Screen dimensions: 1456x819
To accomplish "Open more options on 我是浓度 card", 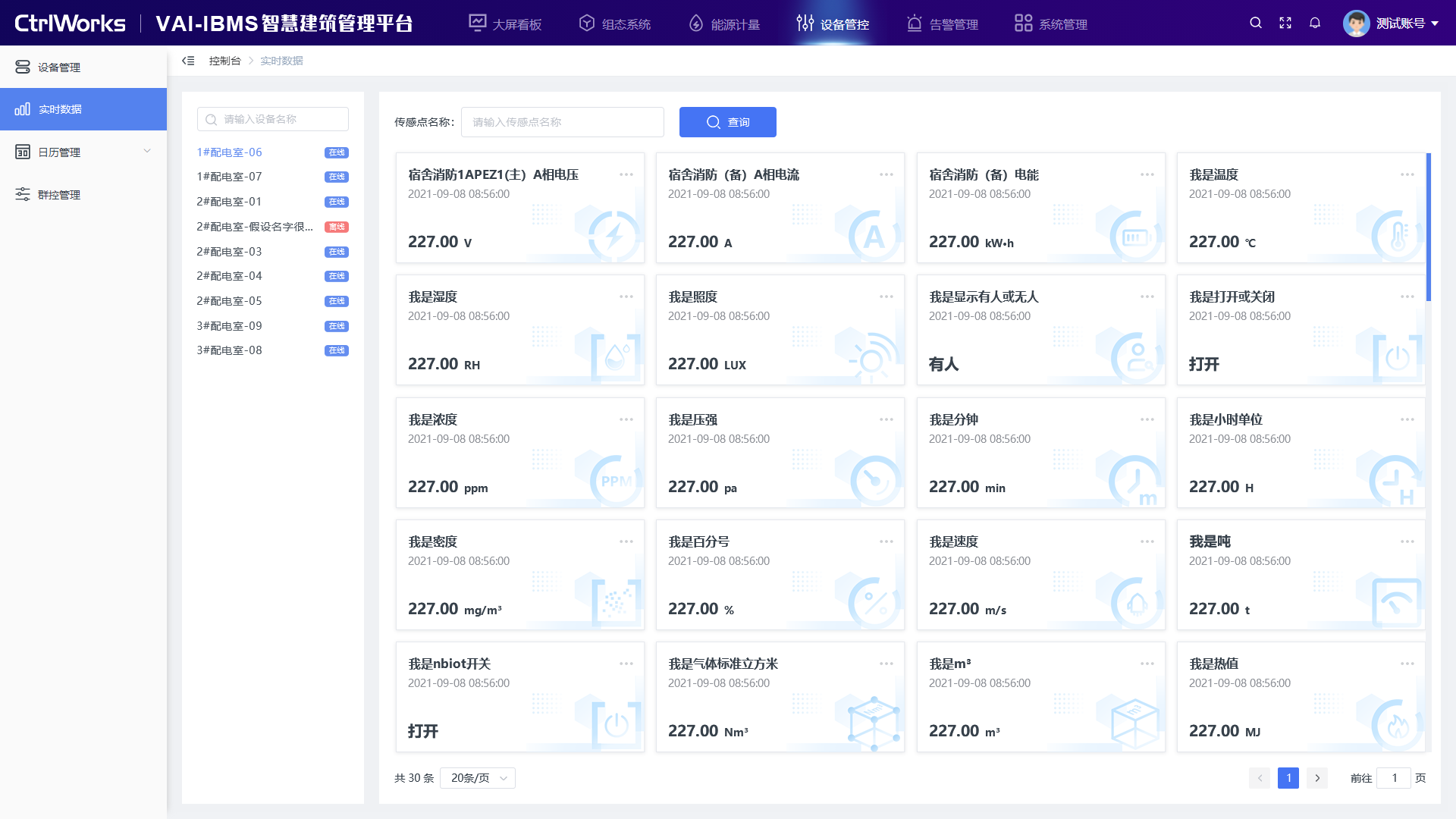I will [626, 419].
